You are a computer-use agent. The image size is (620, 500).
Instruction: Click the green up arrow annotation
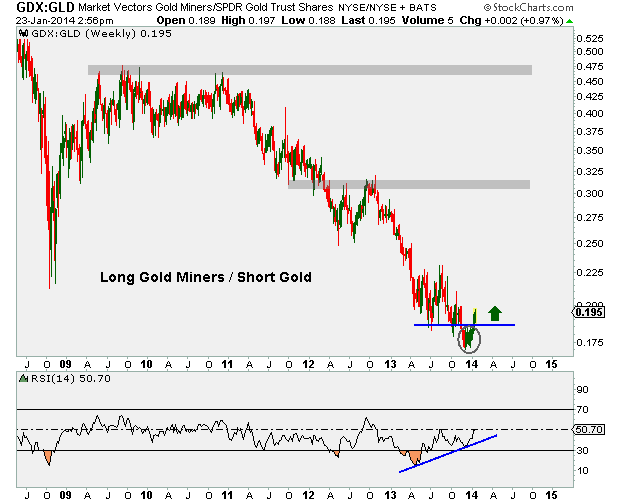pos(495,313)
